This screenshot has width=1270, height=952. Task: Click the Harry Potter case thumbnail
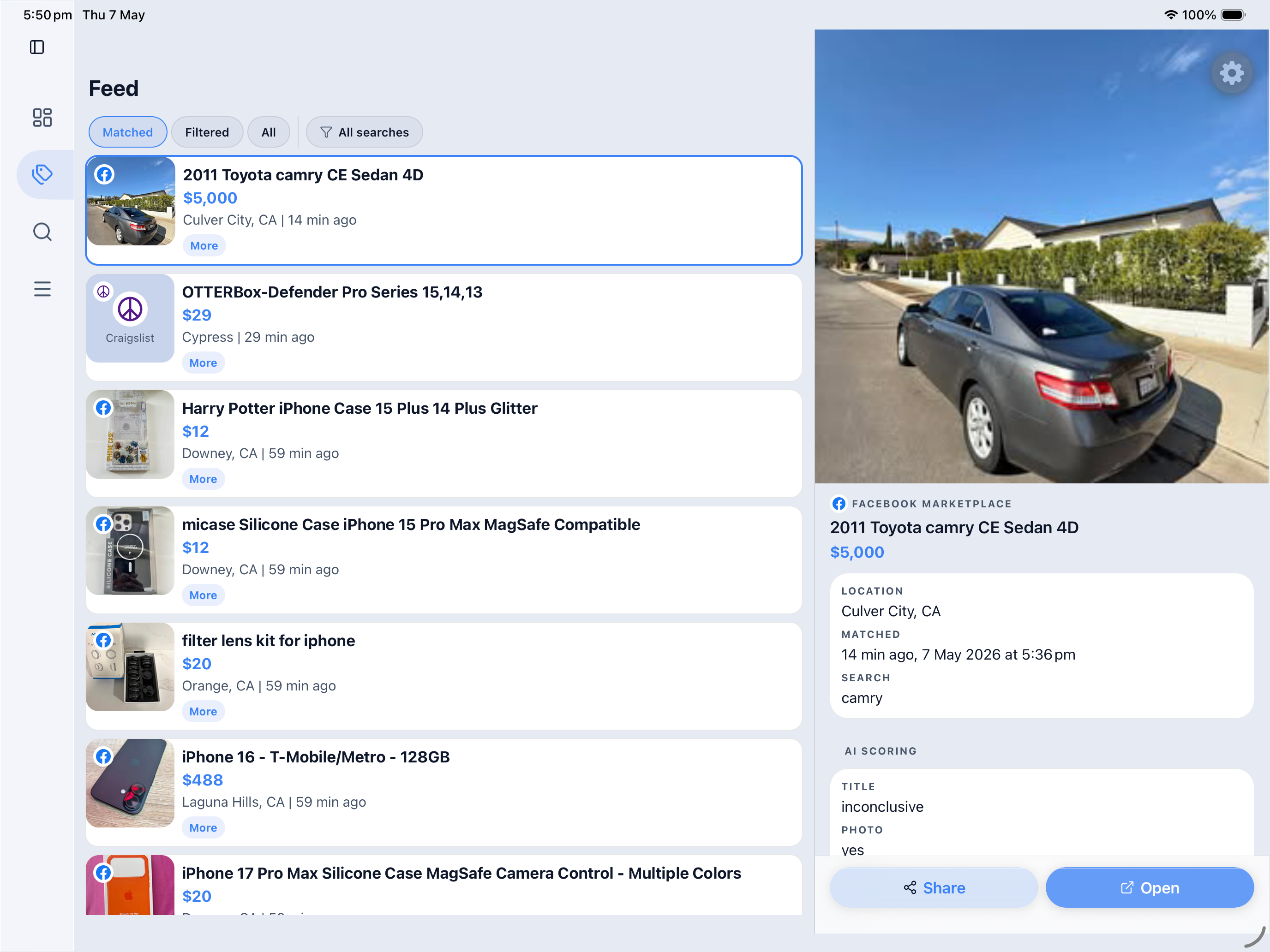[x=130, y=434]
